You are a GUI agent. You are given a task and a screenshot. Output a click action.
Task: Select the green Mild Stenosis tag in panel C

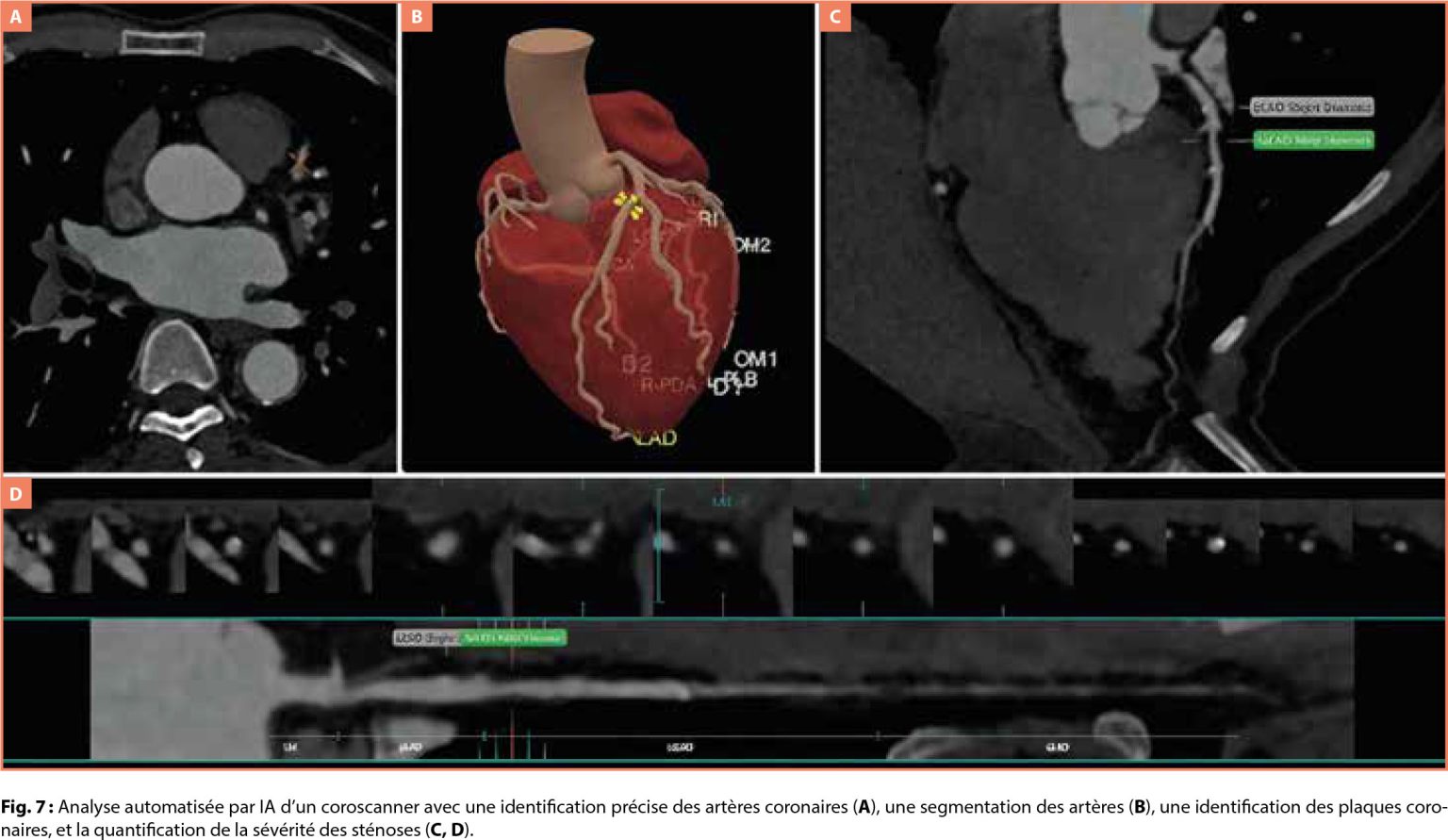coord(1312,140)
